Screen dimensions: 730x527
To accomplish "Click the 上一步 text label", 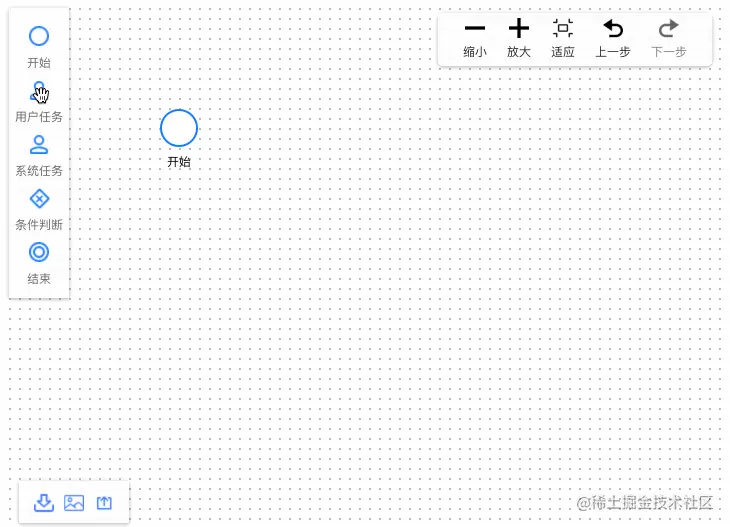I will (x=613, y=52).
